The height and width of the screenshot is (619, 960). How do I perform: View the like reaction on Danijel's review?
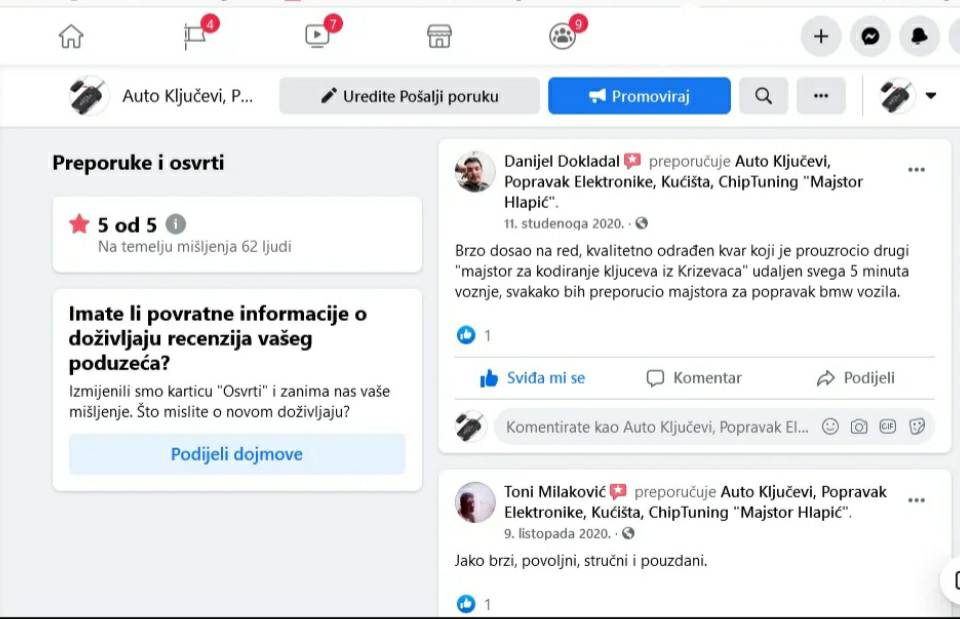coord(466,335)
